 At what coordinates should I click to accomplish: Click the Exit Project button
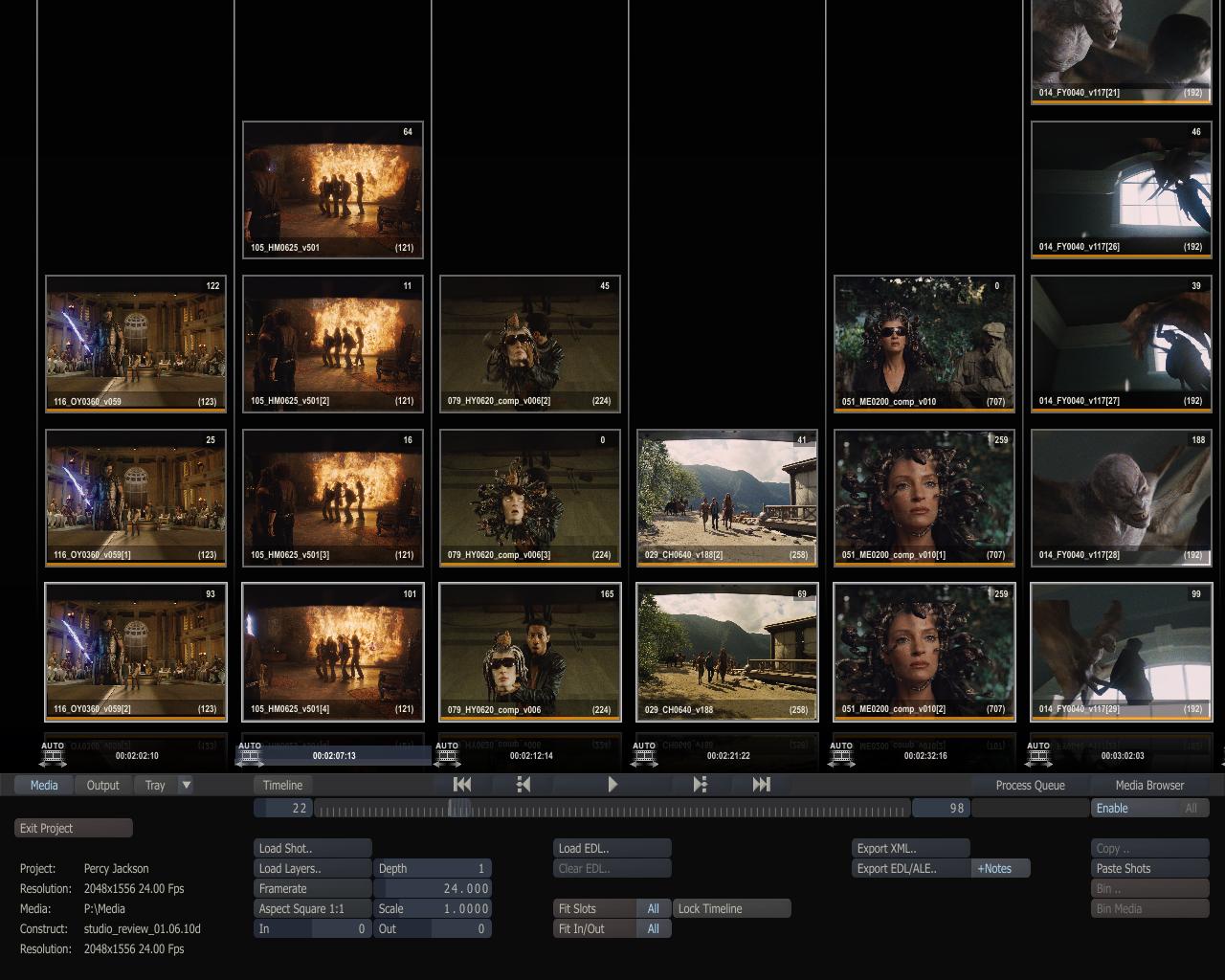tap(73, 829)
